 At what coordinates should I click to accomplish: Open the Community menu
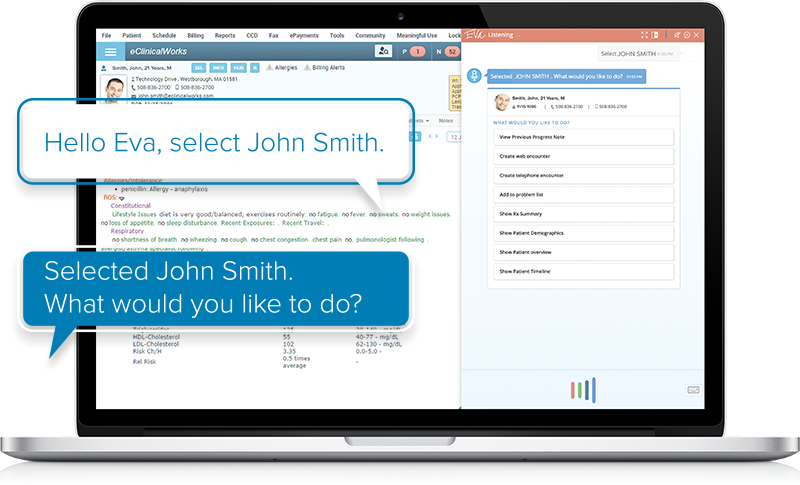coord(370,36)
